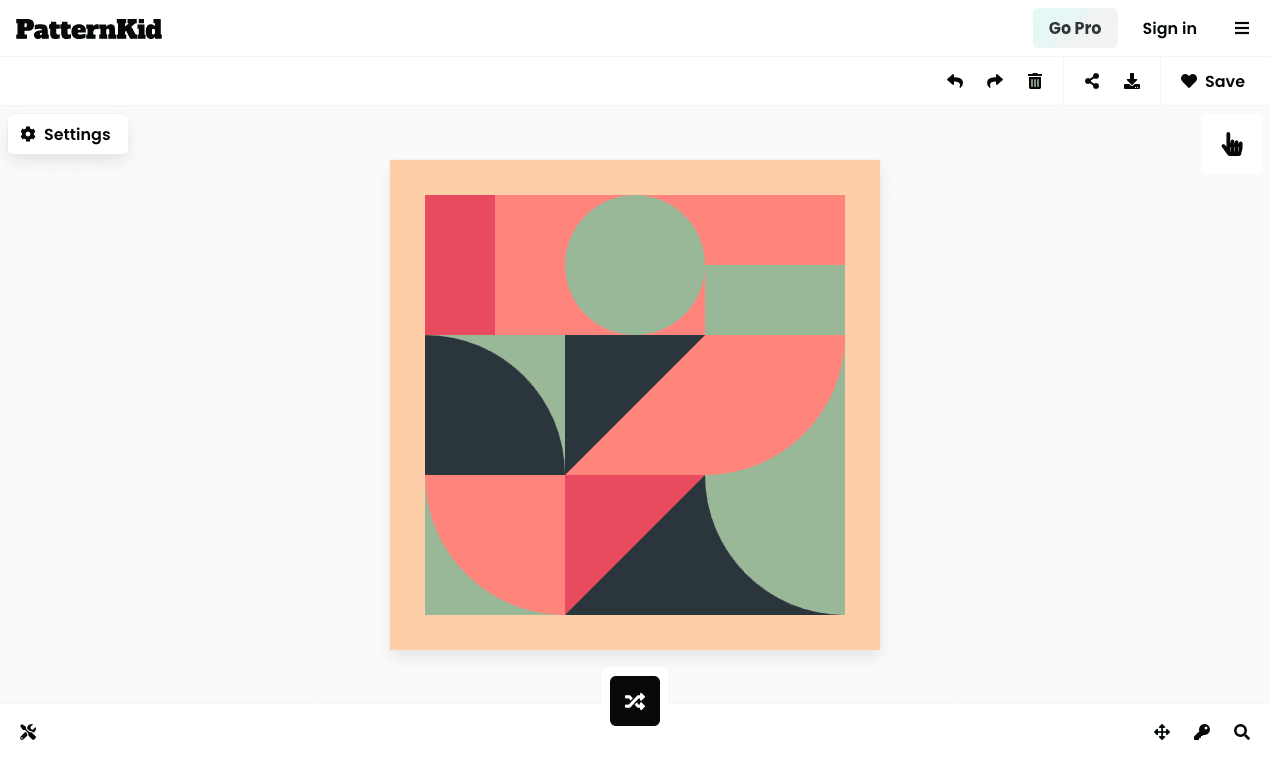
Task: Open the tools wrench icon
Action: pyautogui.click(x=28, y=732)
